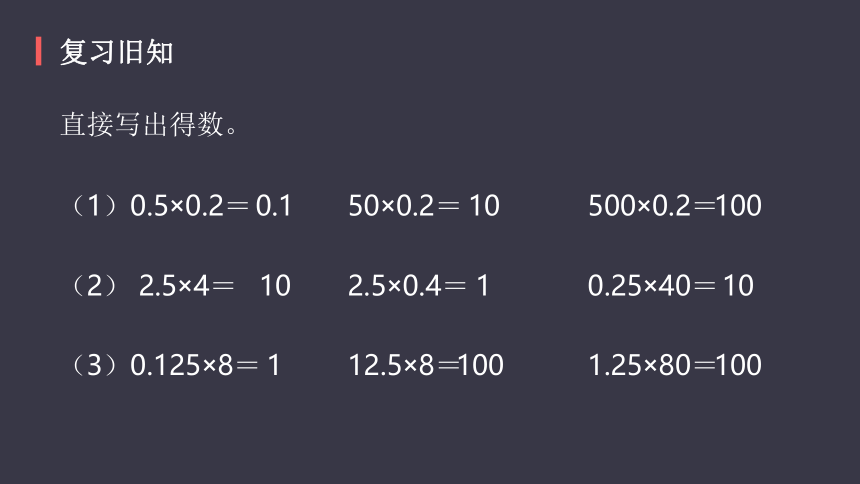Click the row label （2）
Viewport: 860px width, 484px height.
[x=94, y=286]
